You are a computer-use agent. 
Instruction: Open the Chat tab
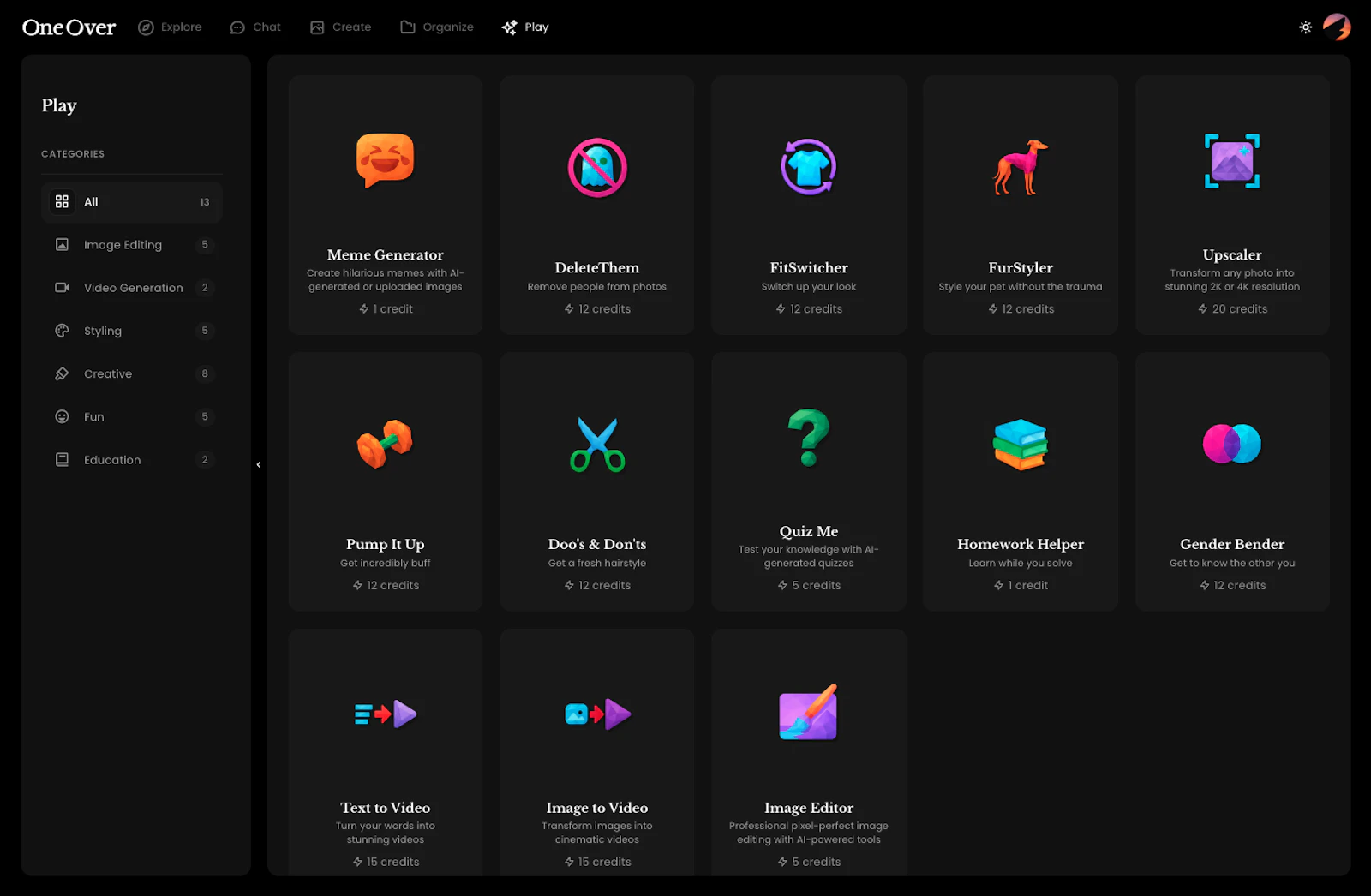pos(255,27)
